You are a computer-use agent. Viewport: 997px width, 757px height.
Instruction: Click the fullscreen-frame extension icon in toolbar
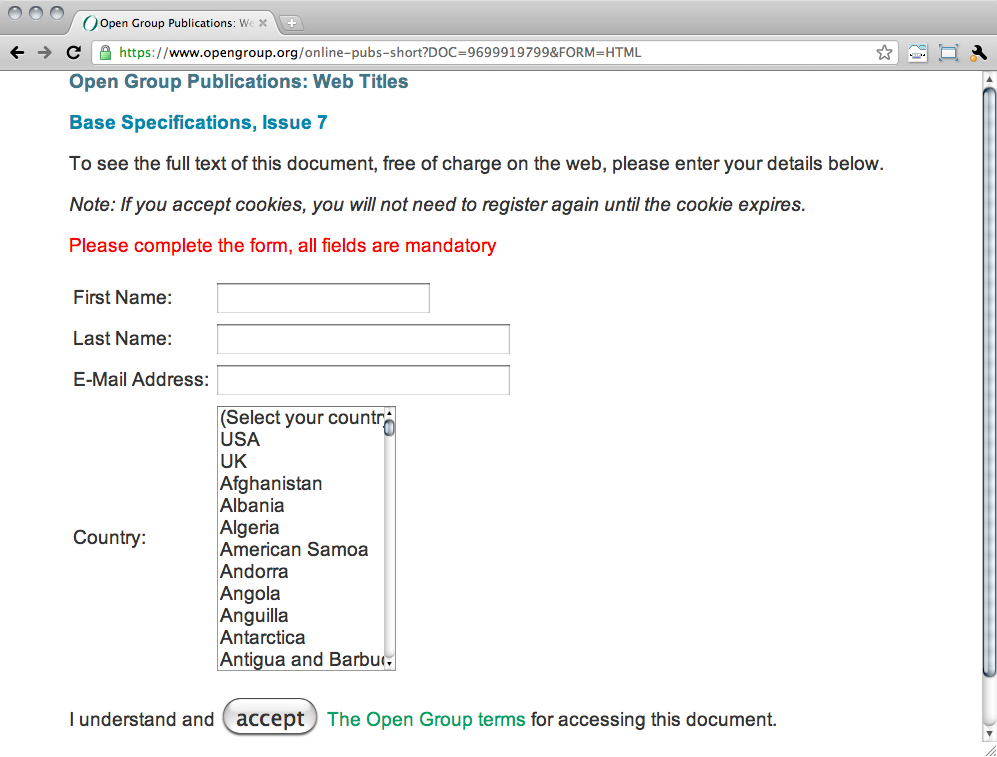pos(948,53)
